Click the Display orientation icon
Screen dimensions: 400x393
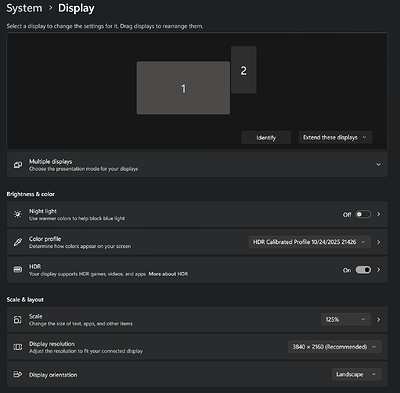click(x=18, y=374)
